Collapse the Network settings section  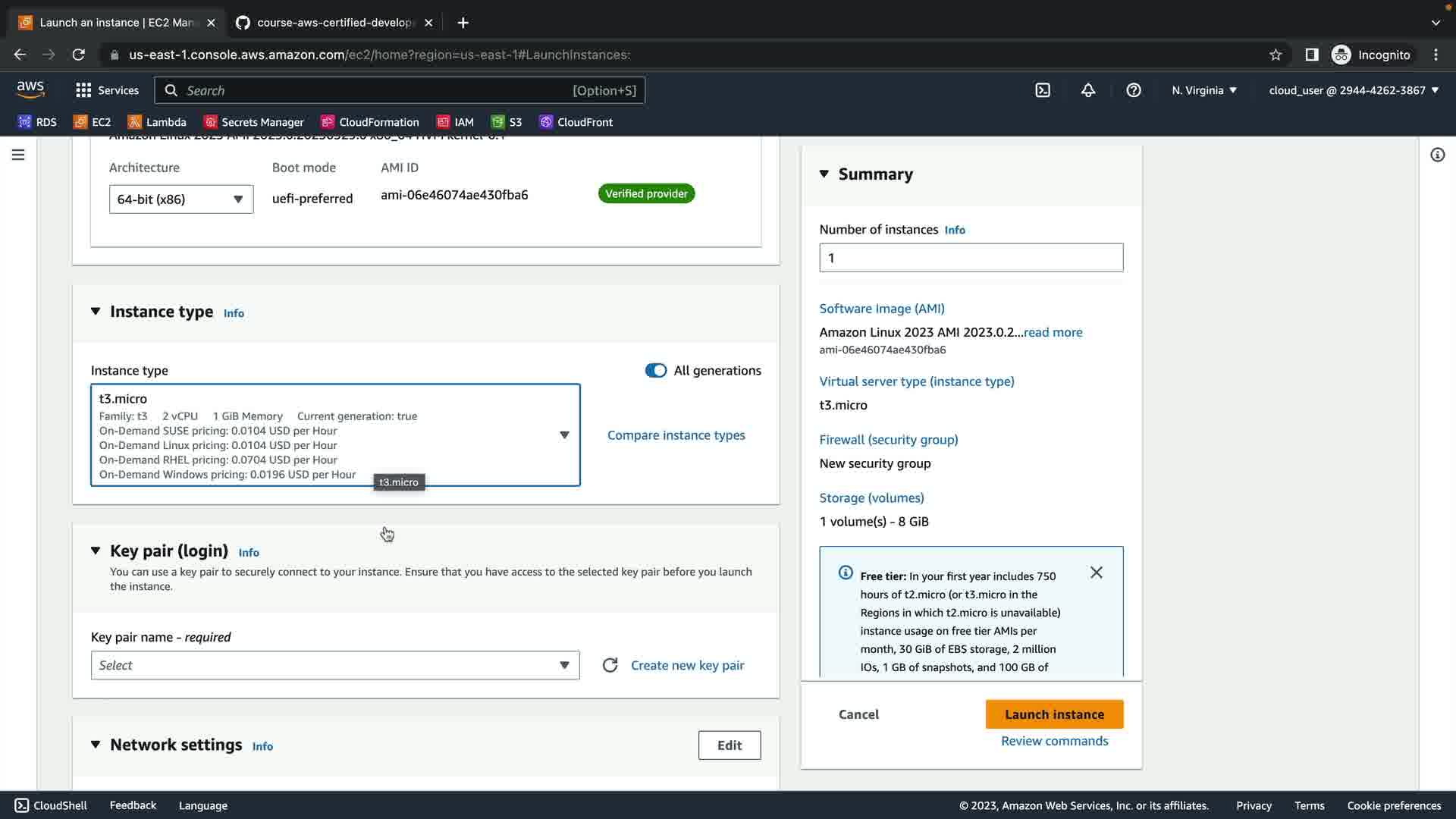pyautogui.click(x=96, y=745)
